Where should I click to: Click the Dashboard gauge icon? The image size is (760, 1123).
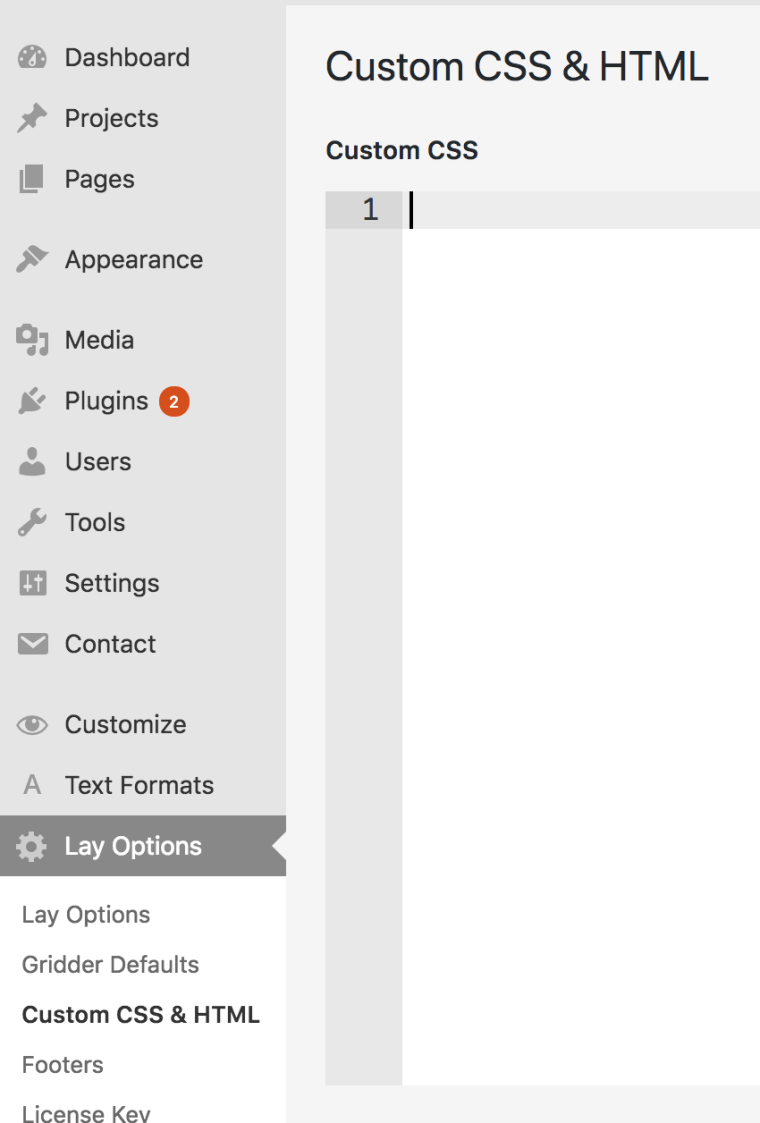coord(32,58)
